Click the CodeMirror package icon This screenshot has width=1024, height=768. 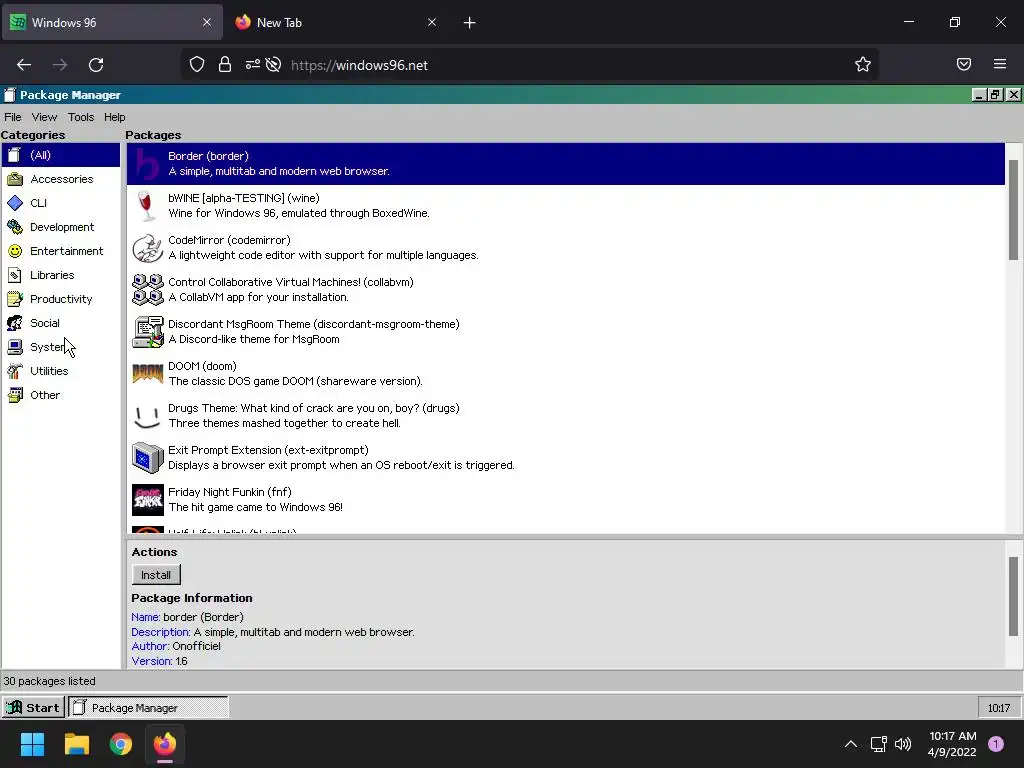coord(148,248)
